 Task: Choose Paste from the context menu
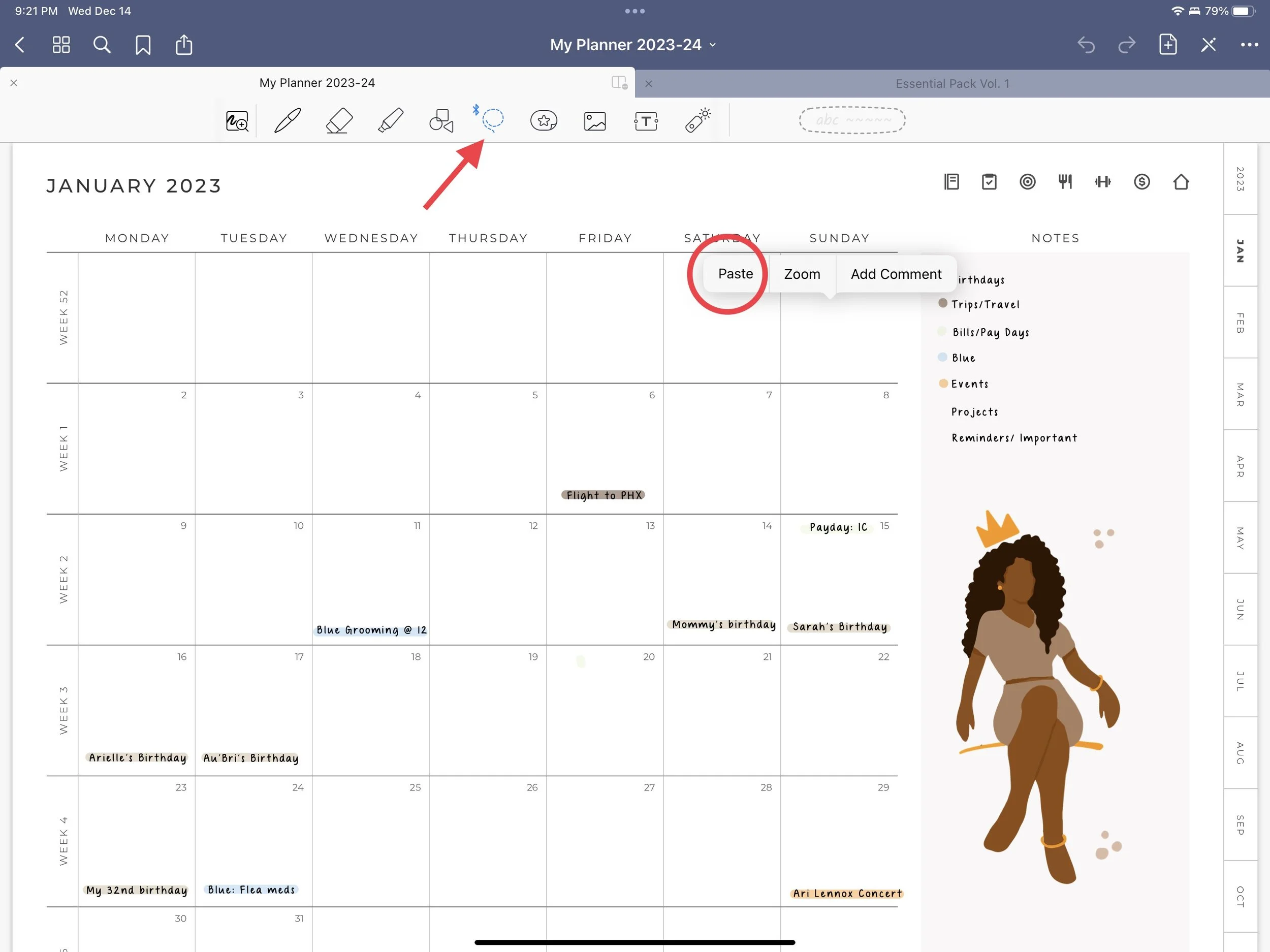click(x=735, y=274)
